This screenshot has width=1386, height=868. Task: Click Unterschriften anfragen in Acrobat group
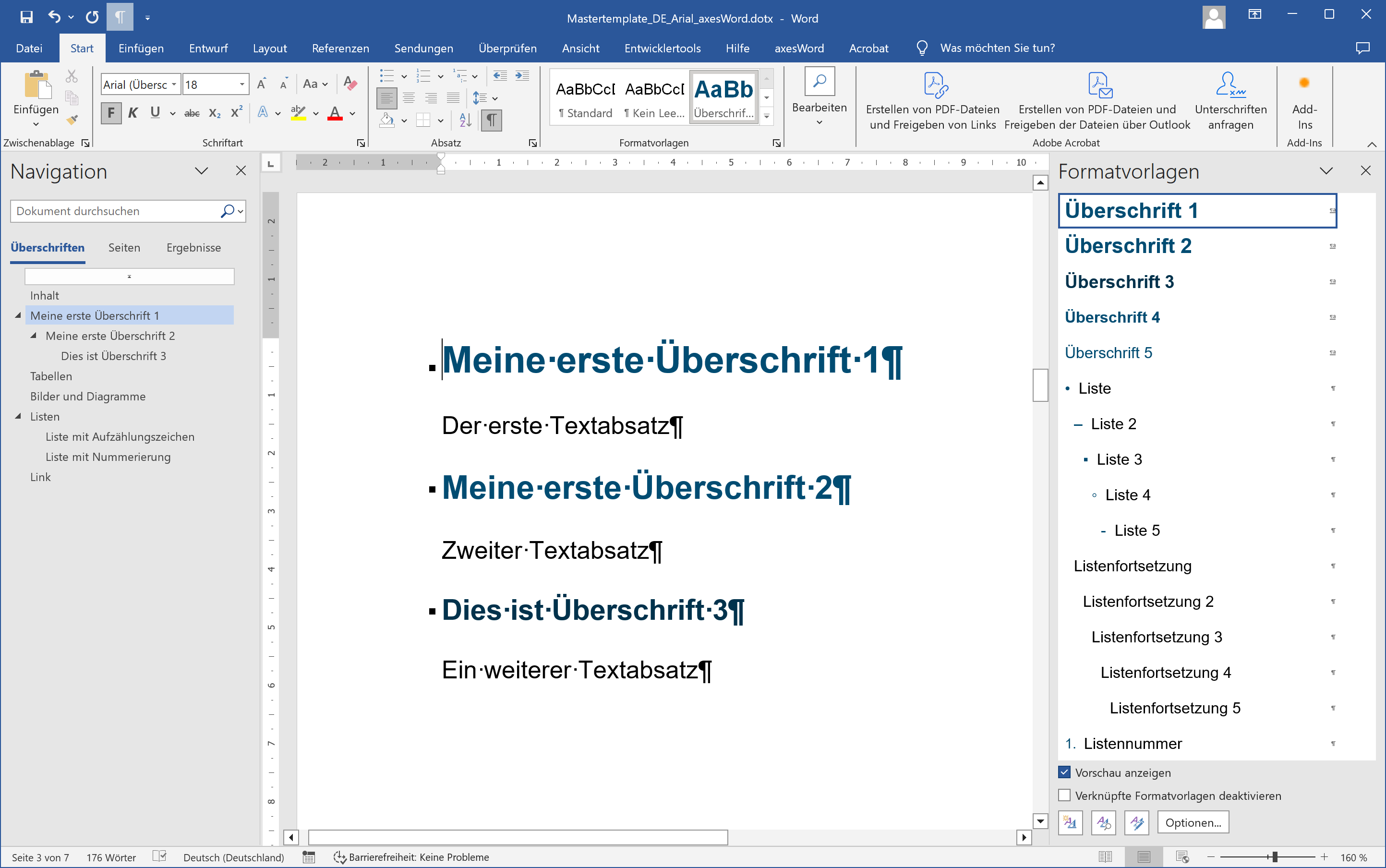pos(1230,101)
